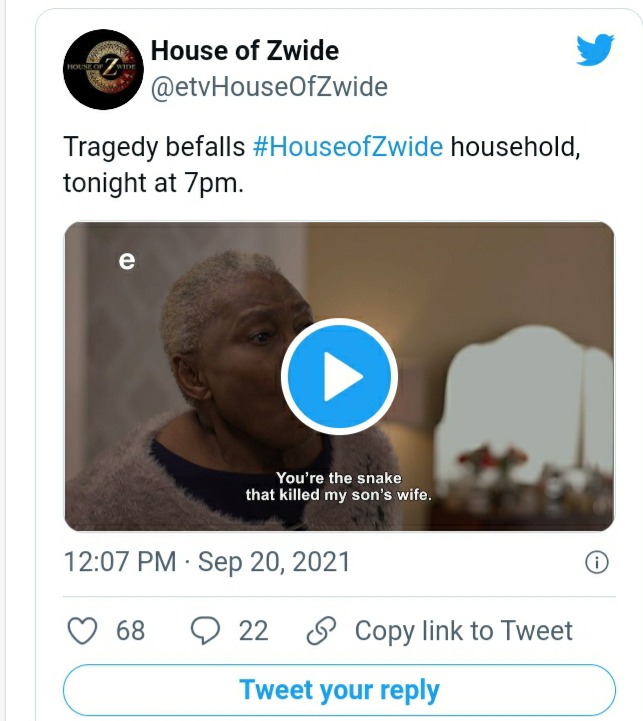Click the tweet text 'tonight at 7pm'

pos(153,183)
